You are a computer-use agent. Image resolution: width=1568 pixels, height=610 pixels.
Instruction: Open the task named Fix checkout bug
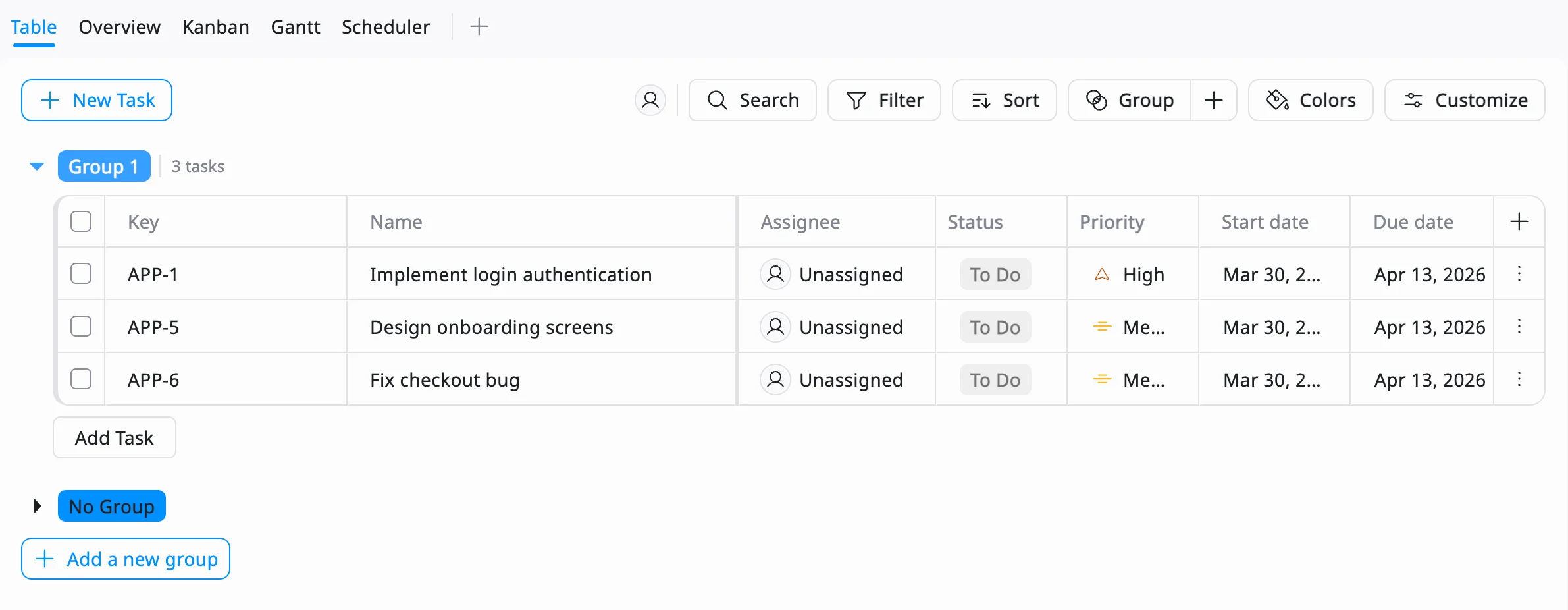(x=445, y=379)
